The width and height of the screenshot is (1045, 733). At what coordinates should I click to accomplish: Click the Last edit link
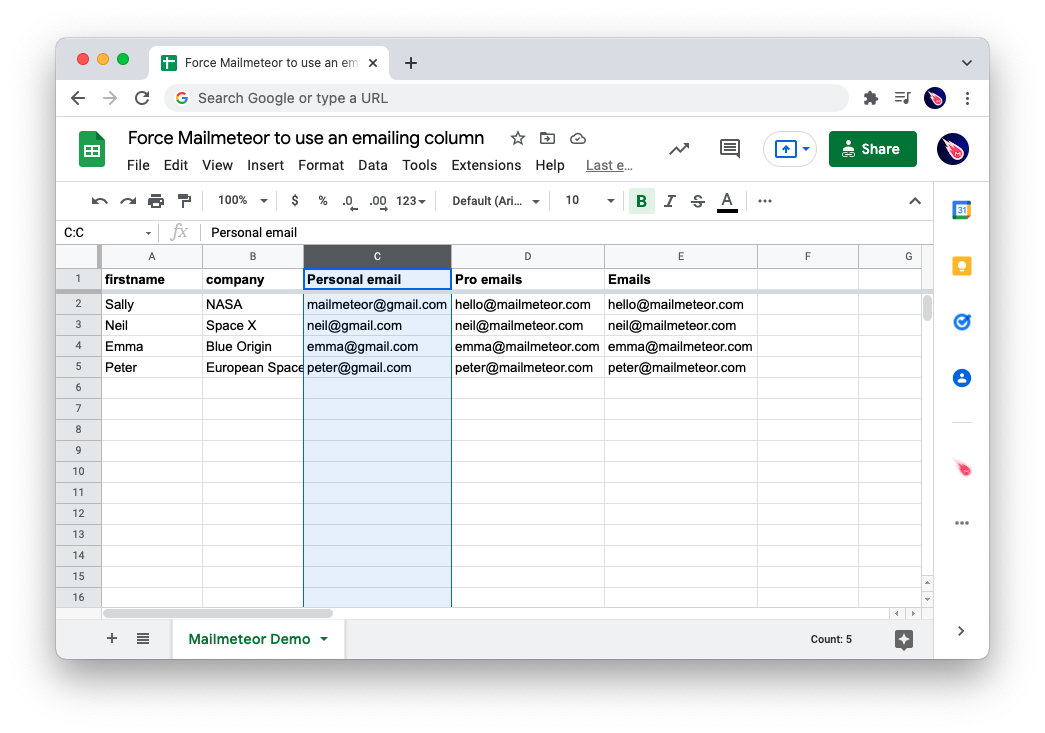pyautogui.click(x=609, y=165)
